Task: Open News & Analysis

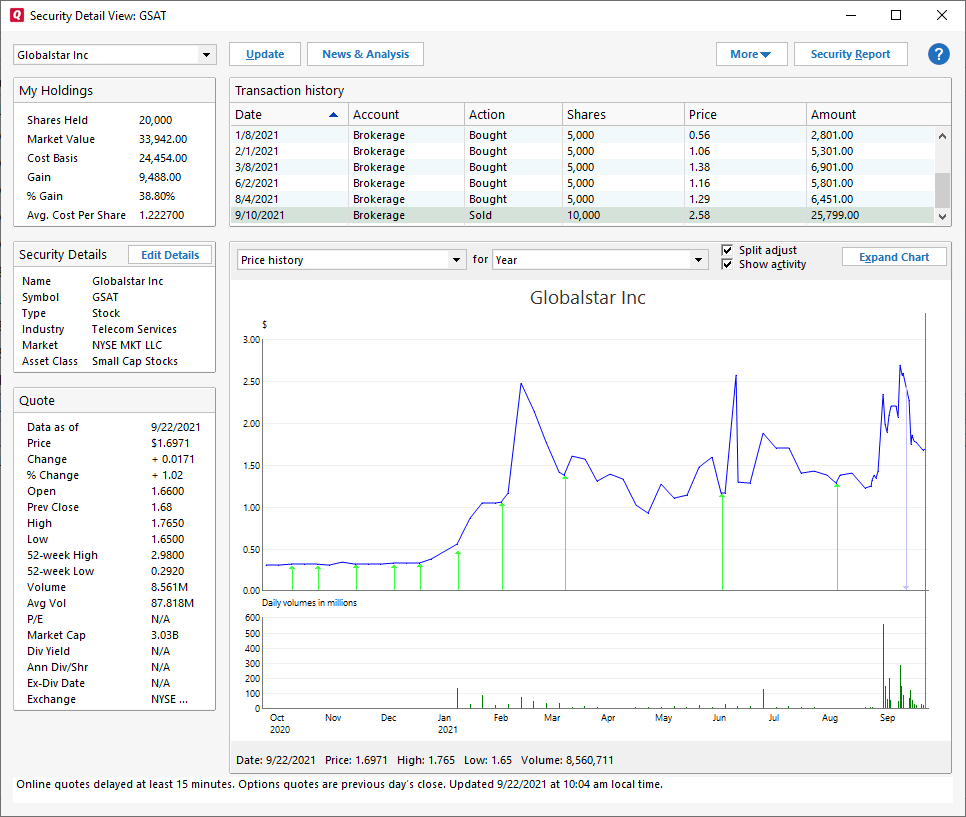Action: tap(365, 54)
